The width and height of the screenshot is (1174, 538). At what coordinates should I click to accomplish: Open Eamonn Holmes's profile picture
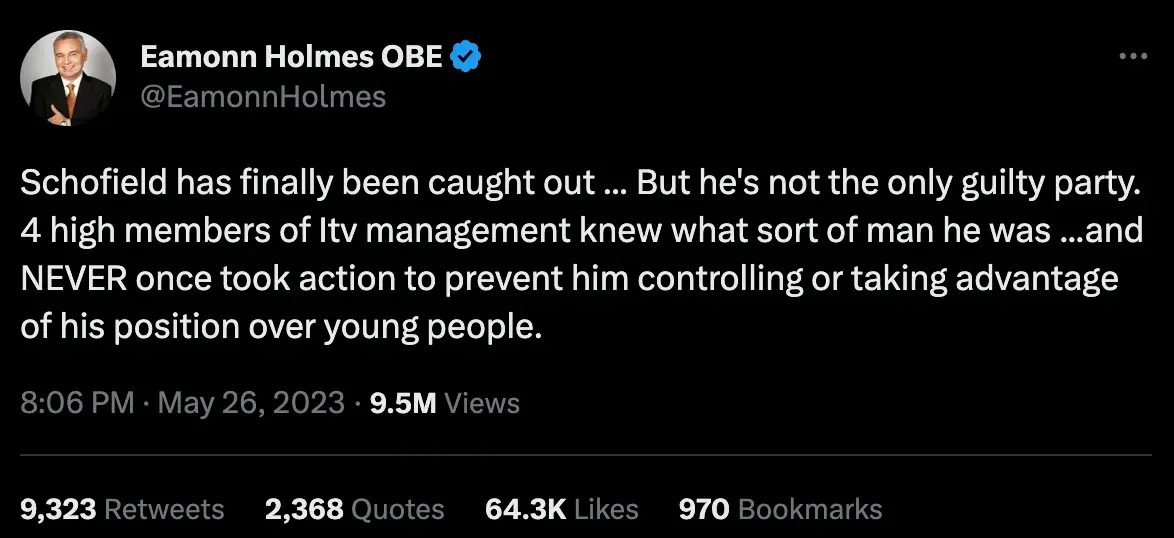pyautogui.click(x=69, y=78)
